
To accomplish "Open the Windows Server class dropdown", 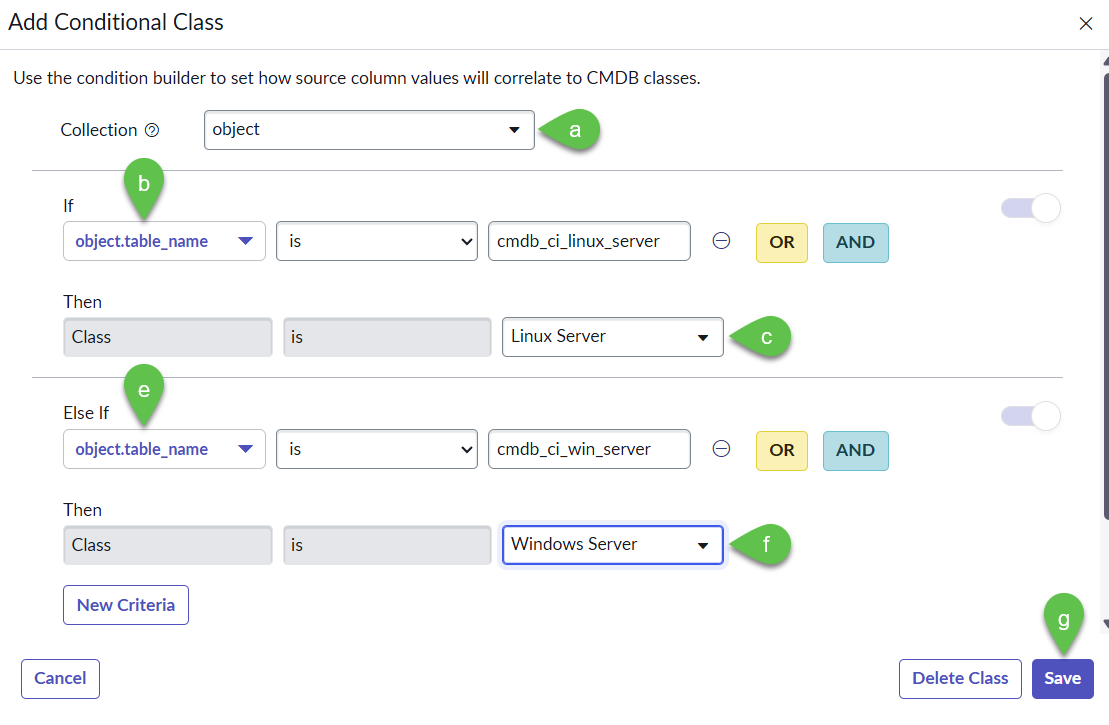I will [x=612, y=545].
